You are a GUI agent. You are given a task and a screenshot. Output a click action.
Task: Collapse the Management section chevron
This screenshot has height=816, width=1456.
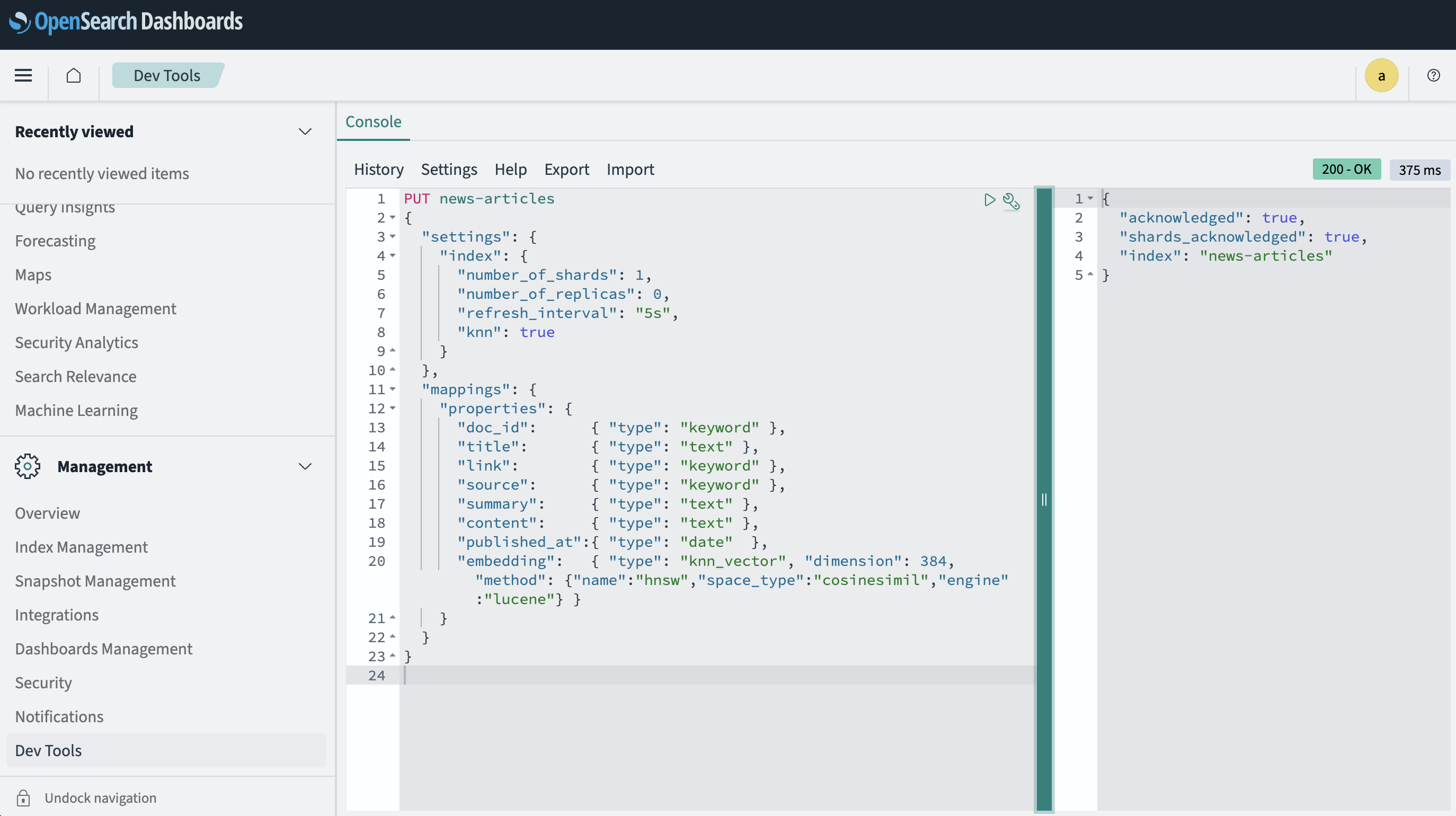click(x=305, y=466)
